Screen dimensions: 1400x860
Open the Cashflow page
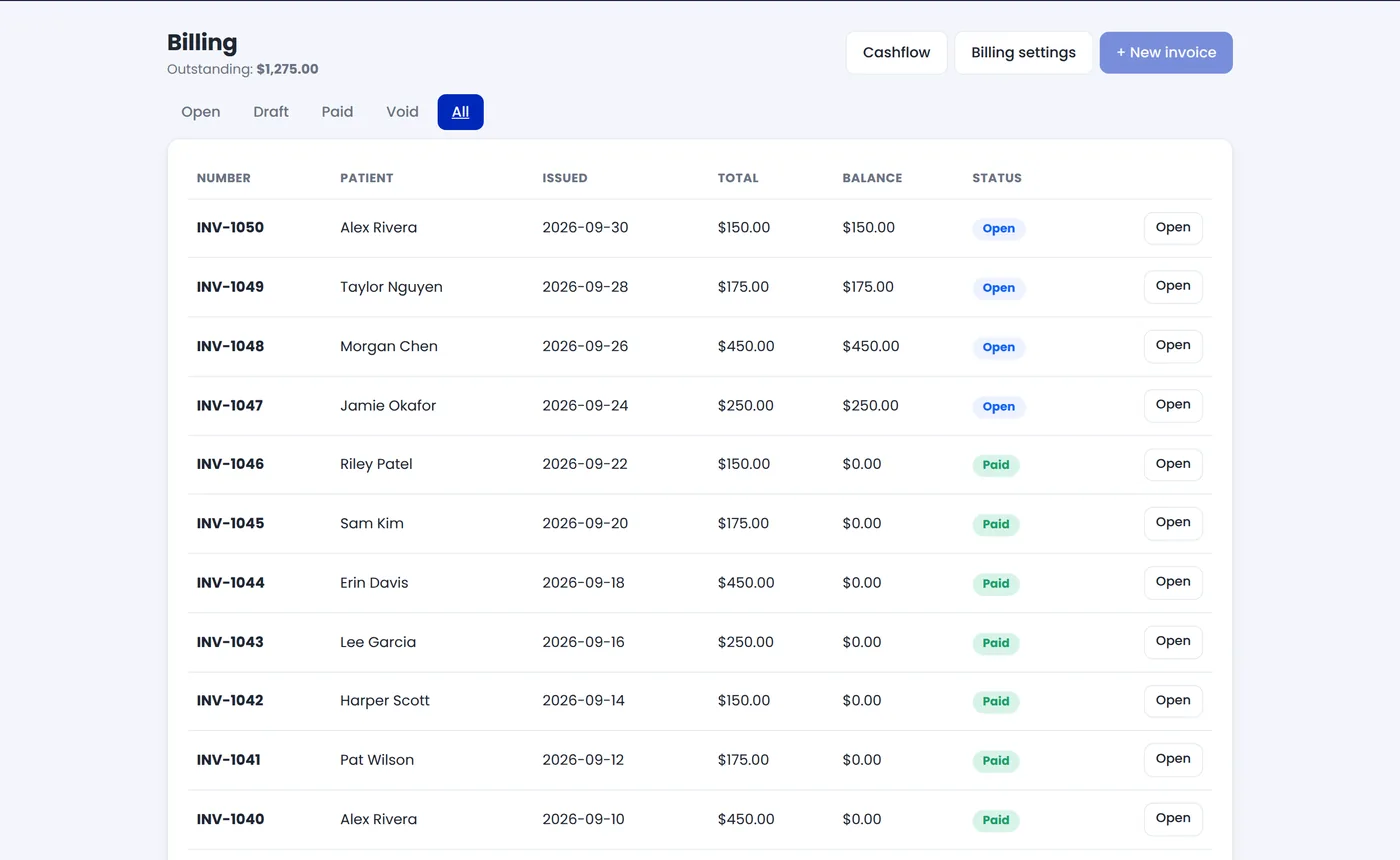896,53
